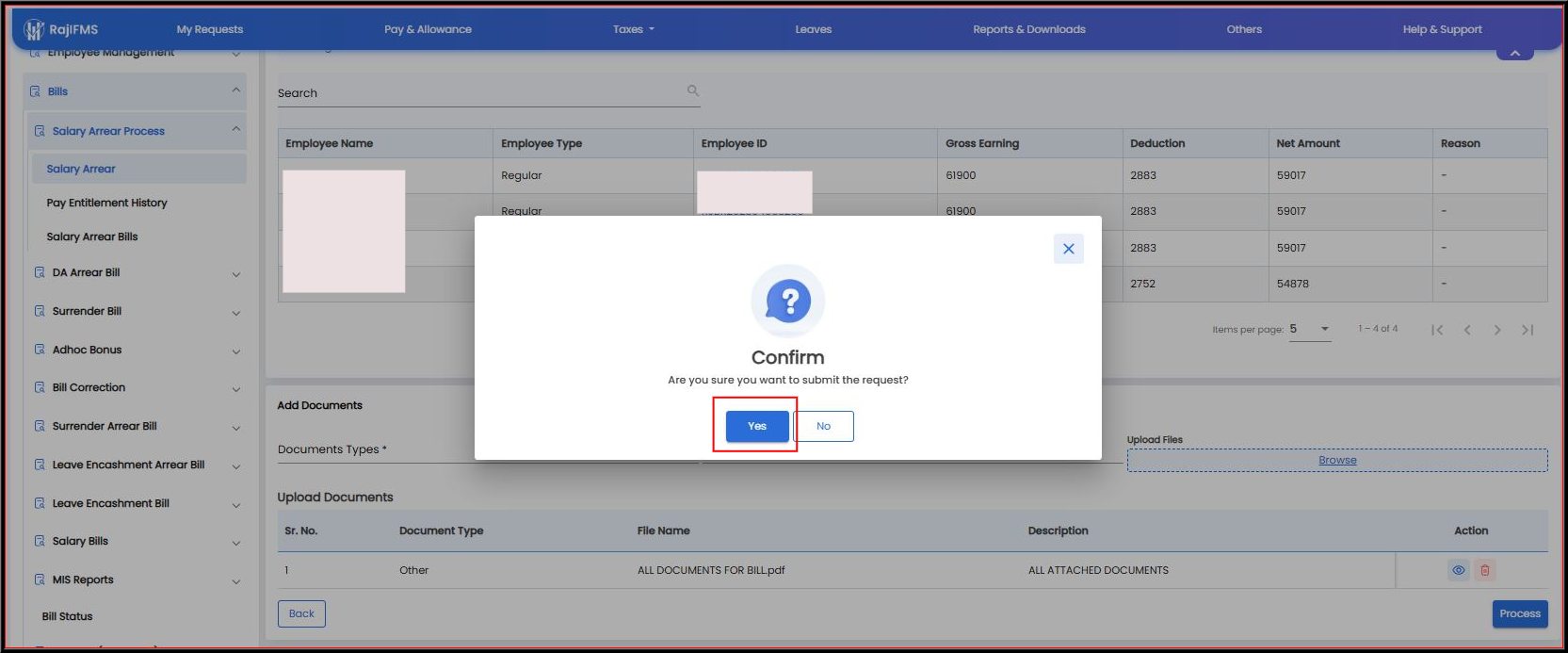Sort by Employee Name column header
1568x653 pixels.
point(330,143)
